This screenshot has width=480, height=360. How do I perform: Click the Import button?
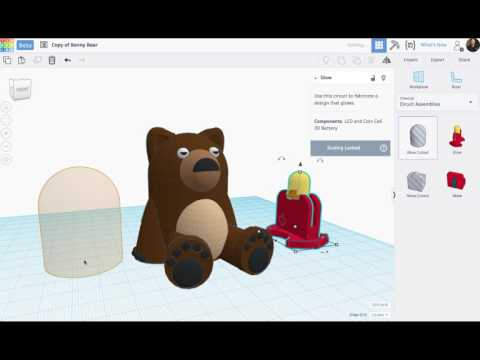[x=411, y=60]
